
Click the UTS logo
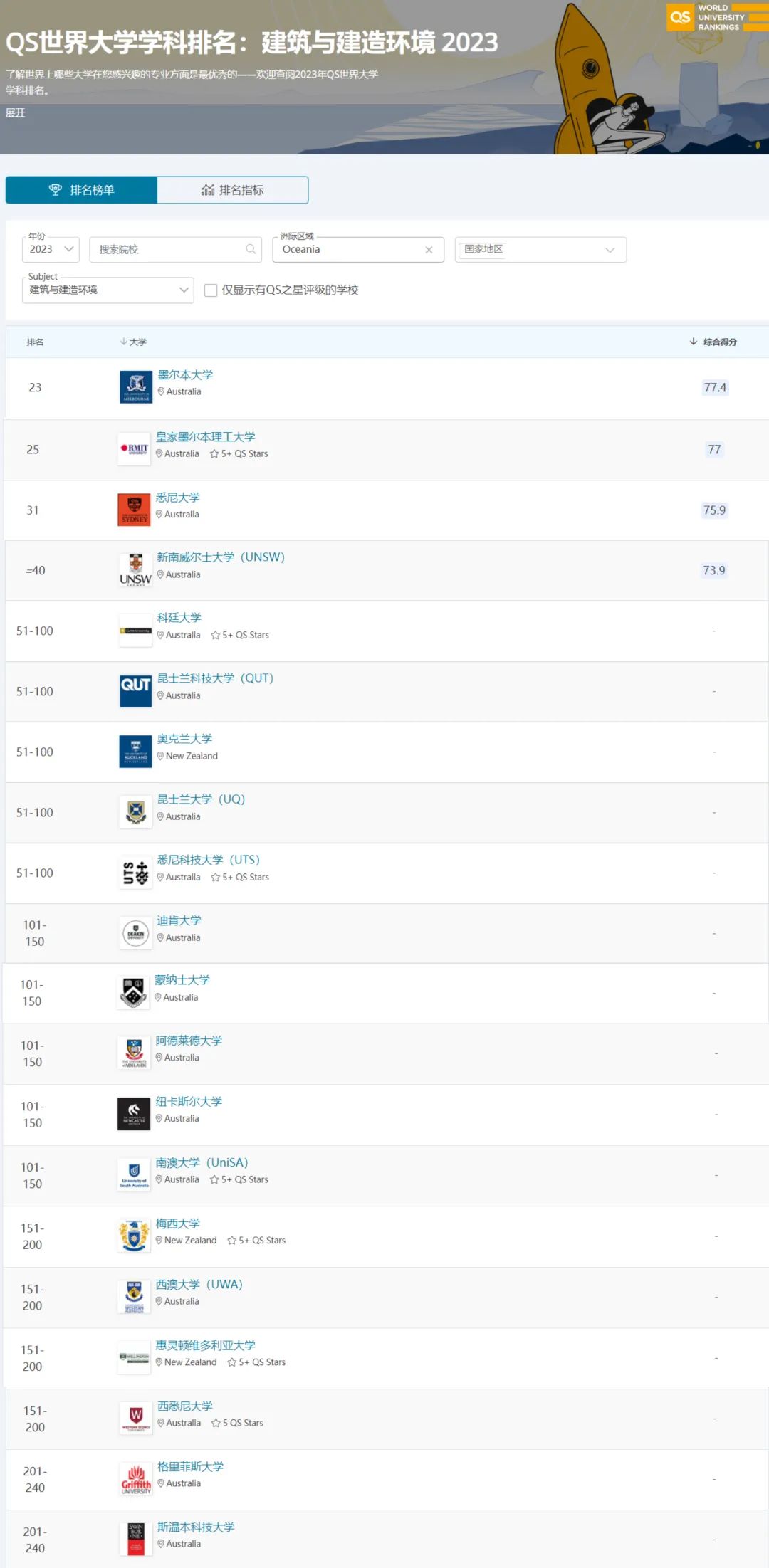[x=135, y=873]
